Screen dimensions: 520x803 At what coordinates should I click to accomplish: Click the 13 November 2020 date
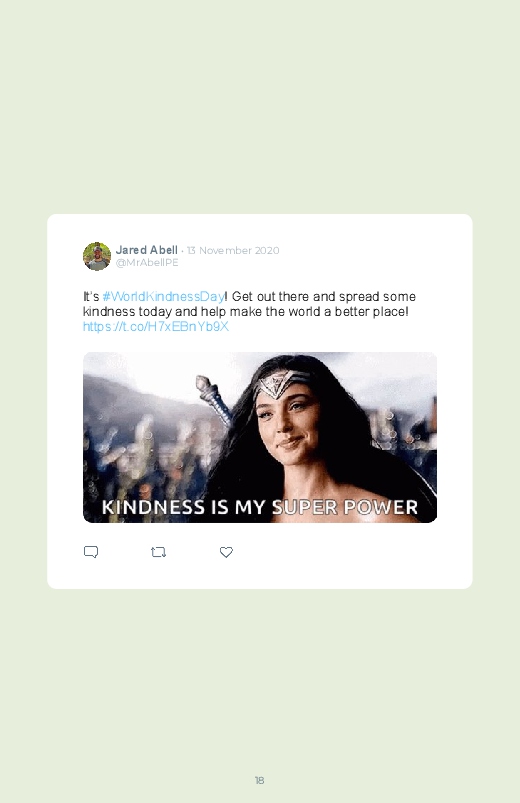pos(233,250)
